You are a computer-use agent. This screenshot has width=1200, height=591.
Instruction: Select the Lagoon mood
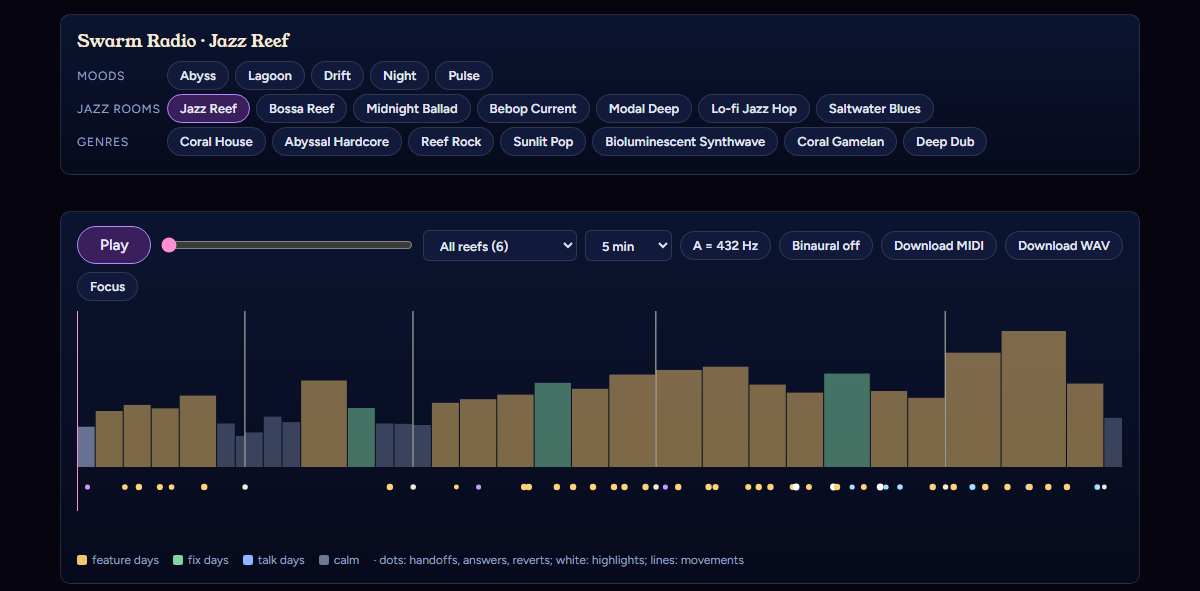click(270, 76)
